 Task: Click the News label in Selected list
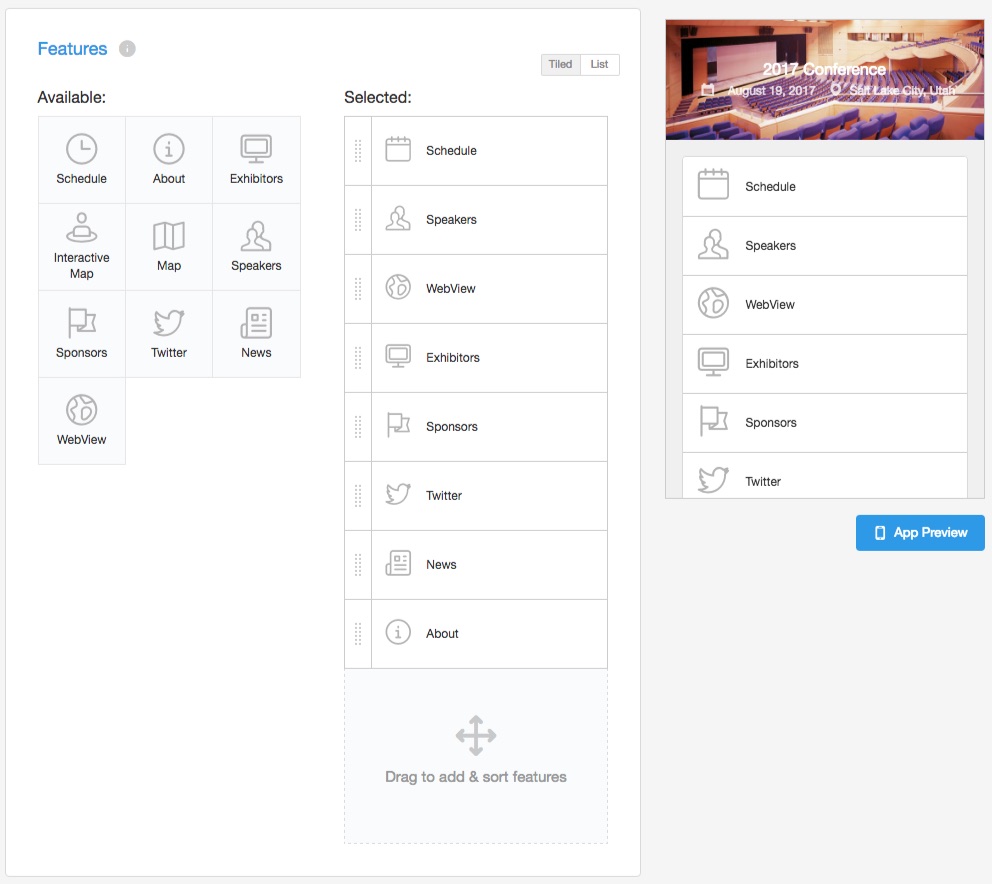pyautogui.click(x=441, y=564)
